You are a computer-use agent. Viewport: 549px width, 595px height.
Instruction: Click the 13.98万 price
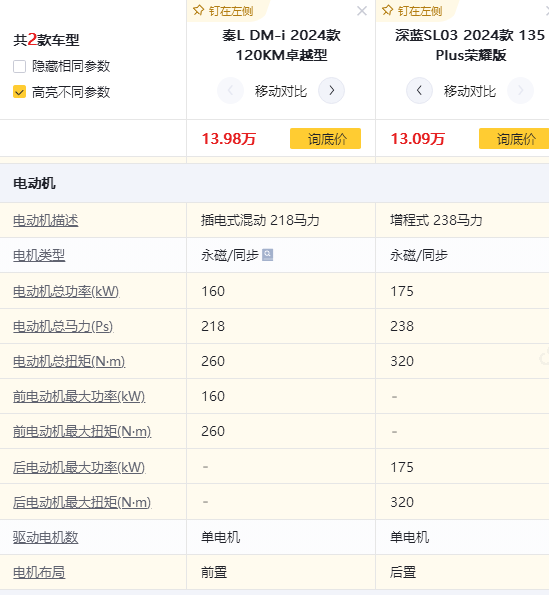[x=228, y=139]
